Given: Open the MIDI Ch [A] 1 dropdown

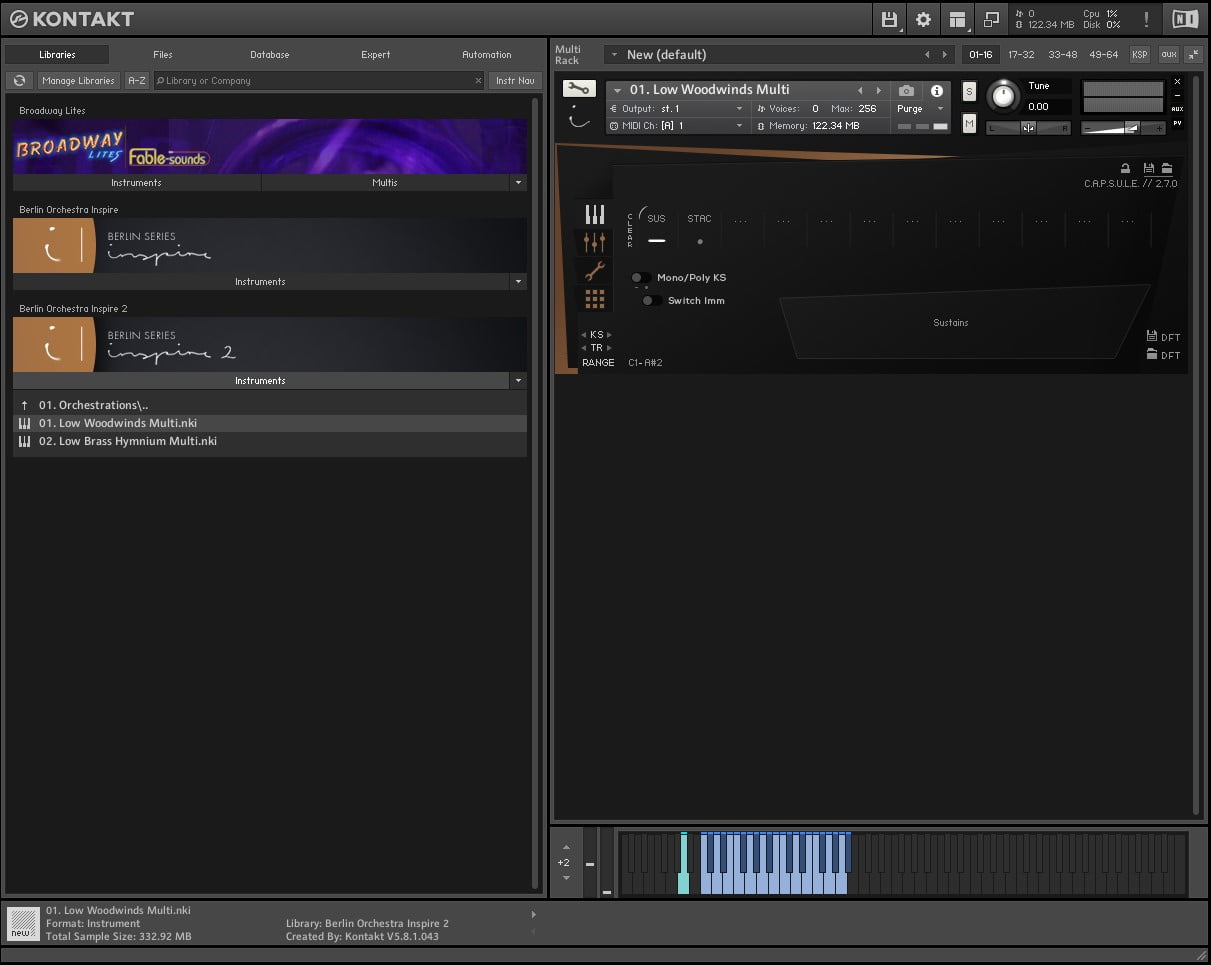Looking at the screenshot, I should (x=677, y=126).
